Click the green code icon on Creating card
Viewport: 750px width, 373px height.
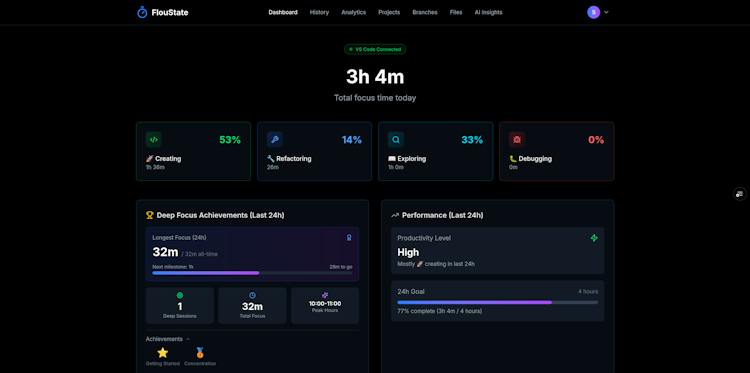pyautogui.click(x=154, y=140)
